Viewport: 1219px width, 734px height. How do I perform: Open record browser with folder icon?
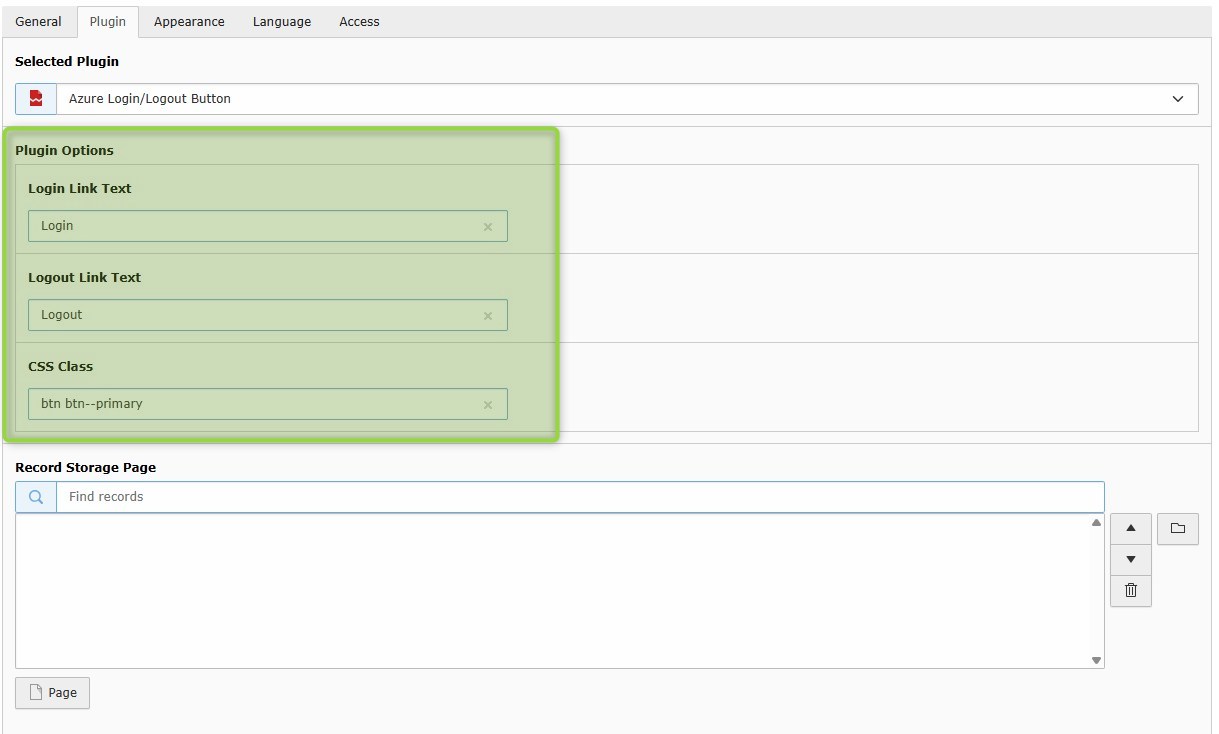[x=1177, y=528]
